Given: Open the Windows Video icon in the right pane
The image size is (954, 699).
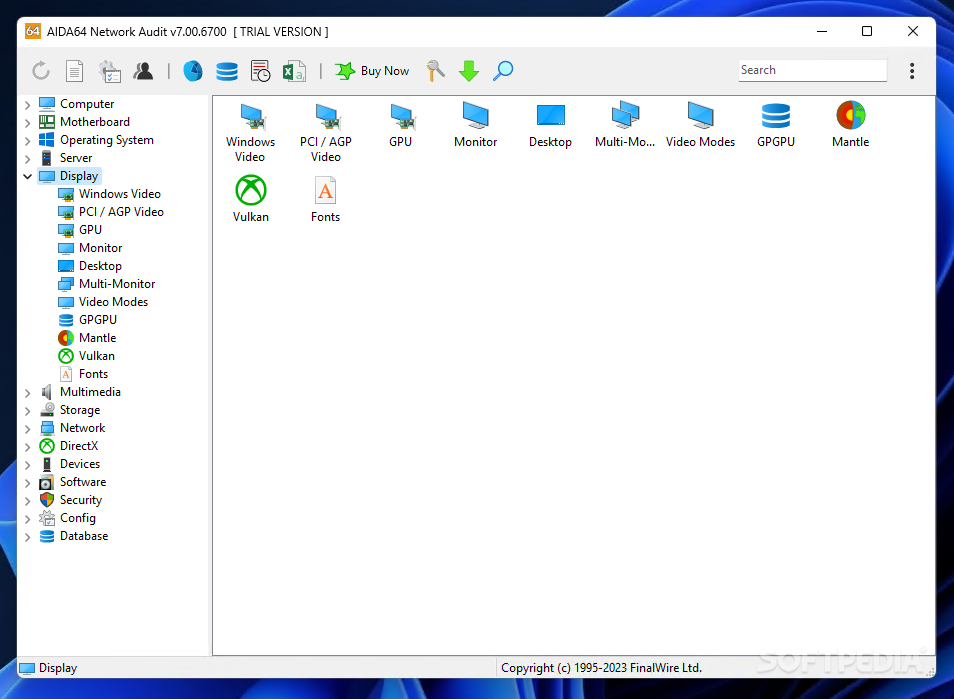Looking at the screenshot, I should coord(250,133).
